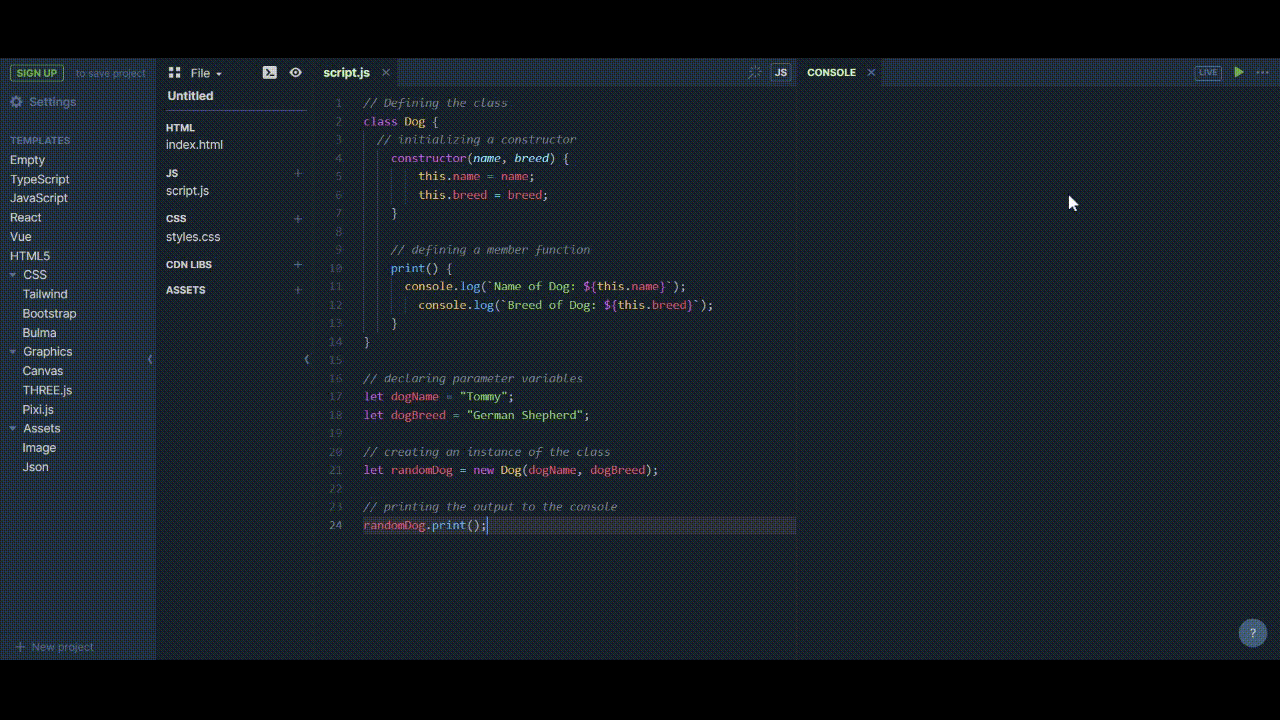
Task: Select the Canvas template
Action: click(x=43, y=371)
